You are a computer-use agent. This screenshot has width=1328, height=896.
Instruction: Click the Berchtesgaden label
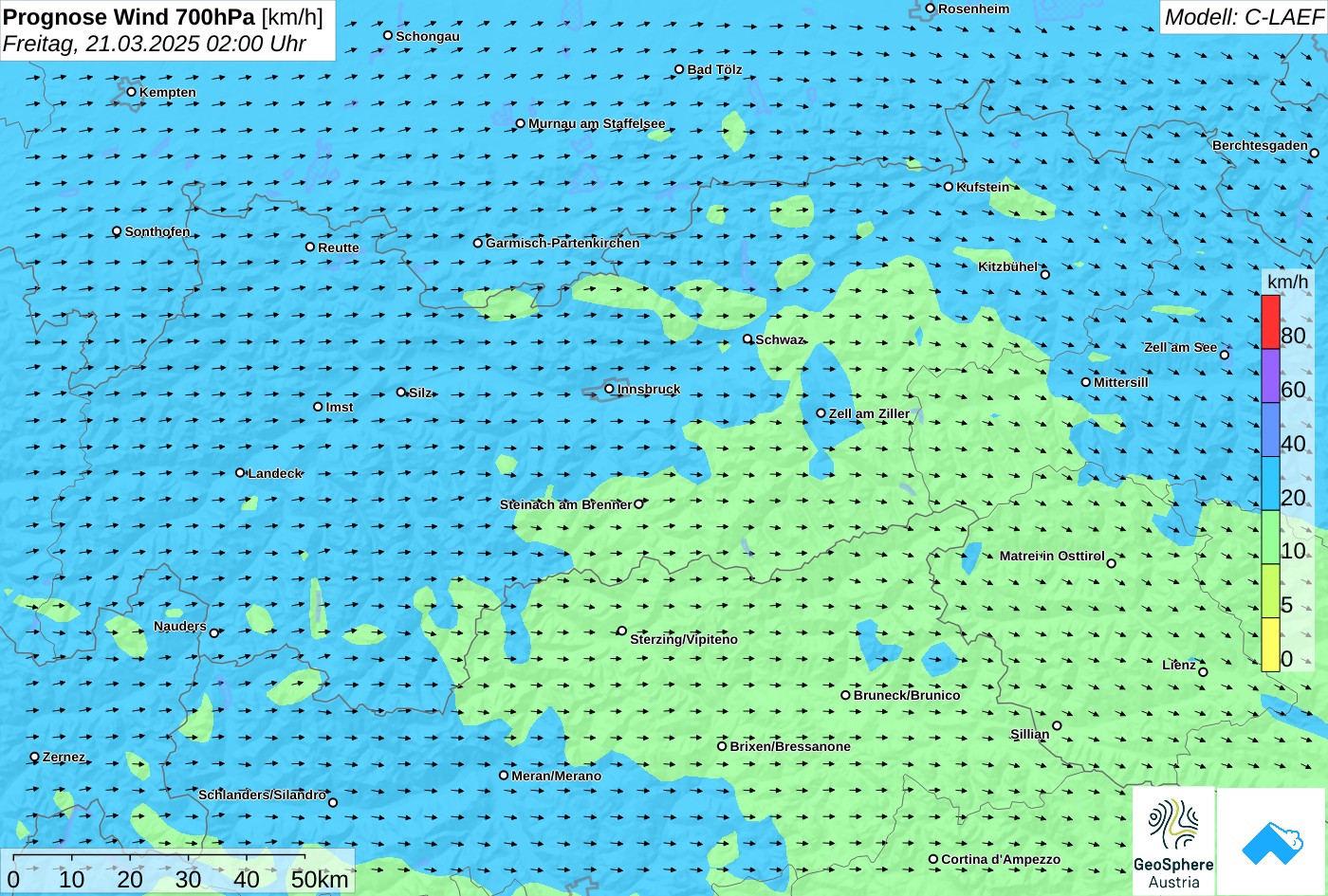tap(1260, 145)
